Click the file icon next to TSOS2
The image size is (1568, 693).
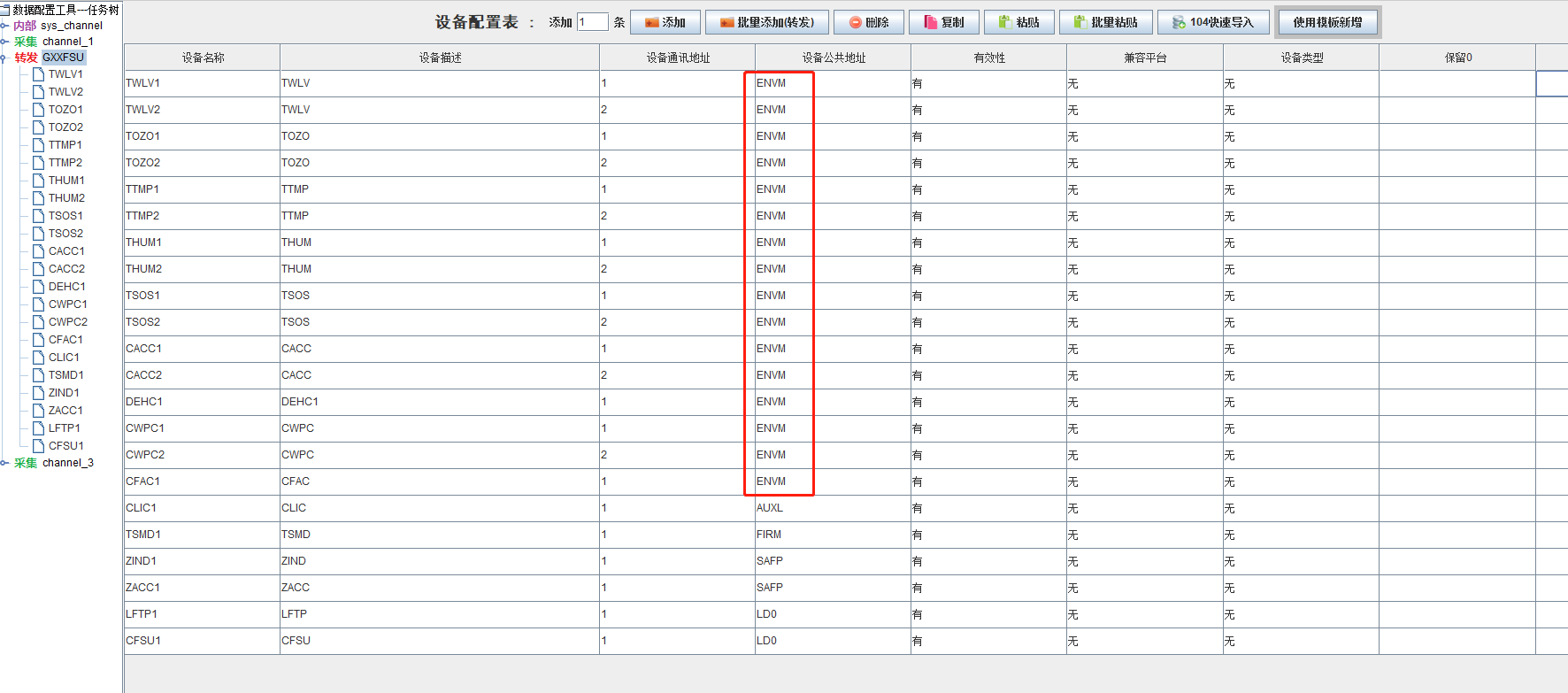click(x=38, y=234)
